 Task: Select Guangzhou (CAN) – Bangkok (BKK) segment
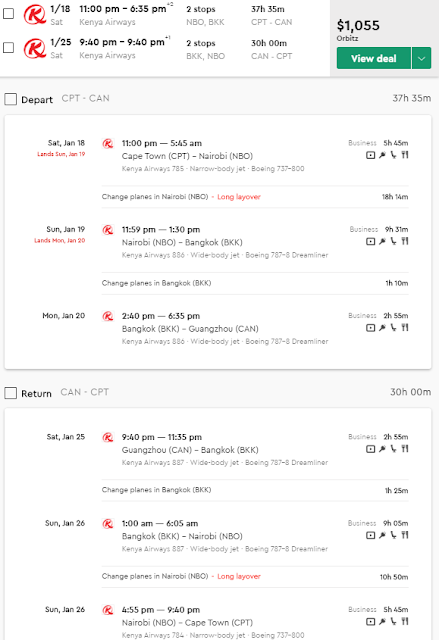(x=190, y=450)
